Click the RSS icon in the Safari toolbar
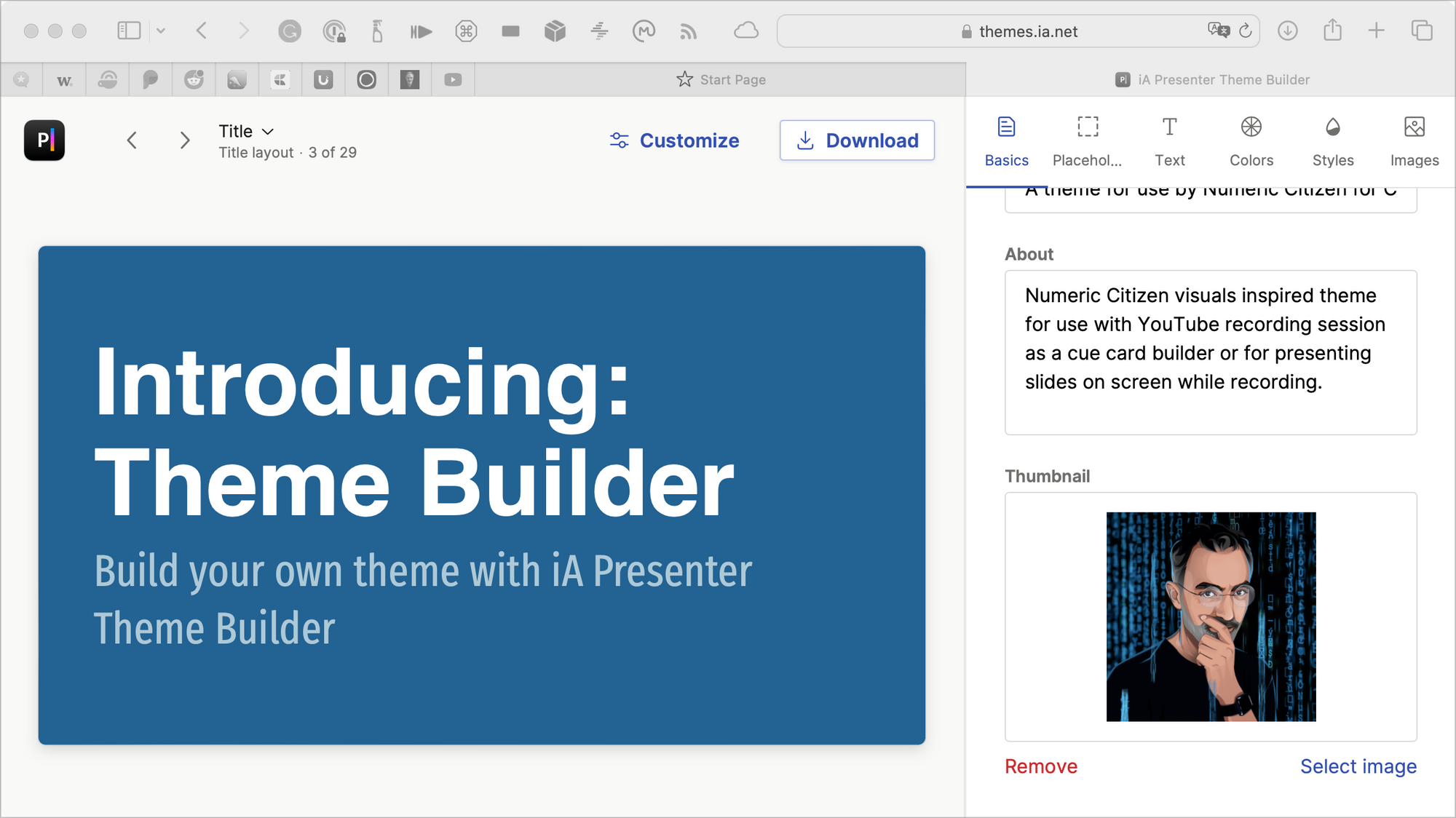The width and height of the screenshot is (1456, 818). tap(688, 31)
